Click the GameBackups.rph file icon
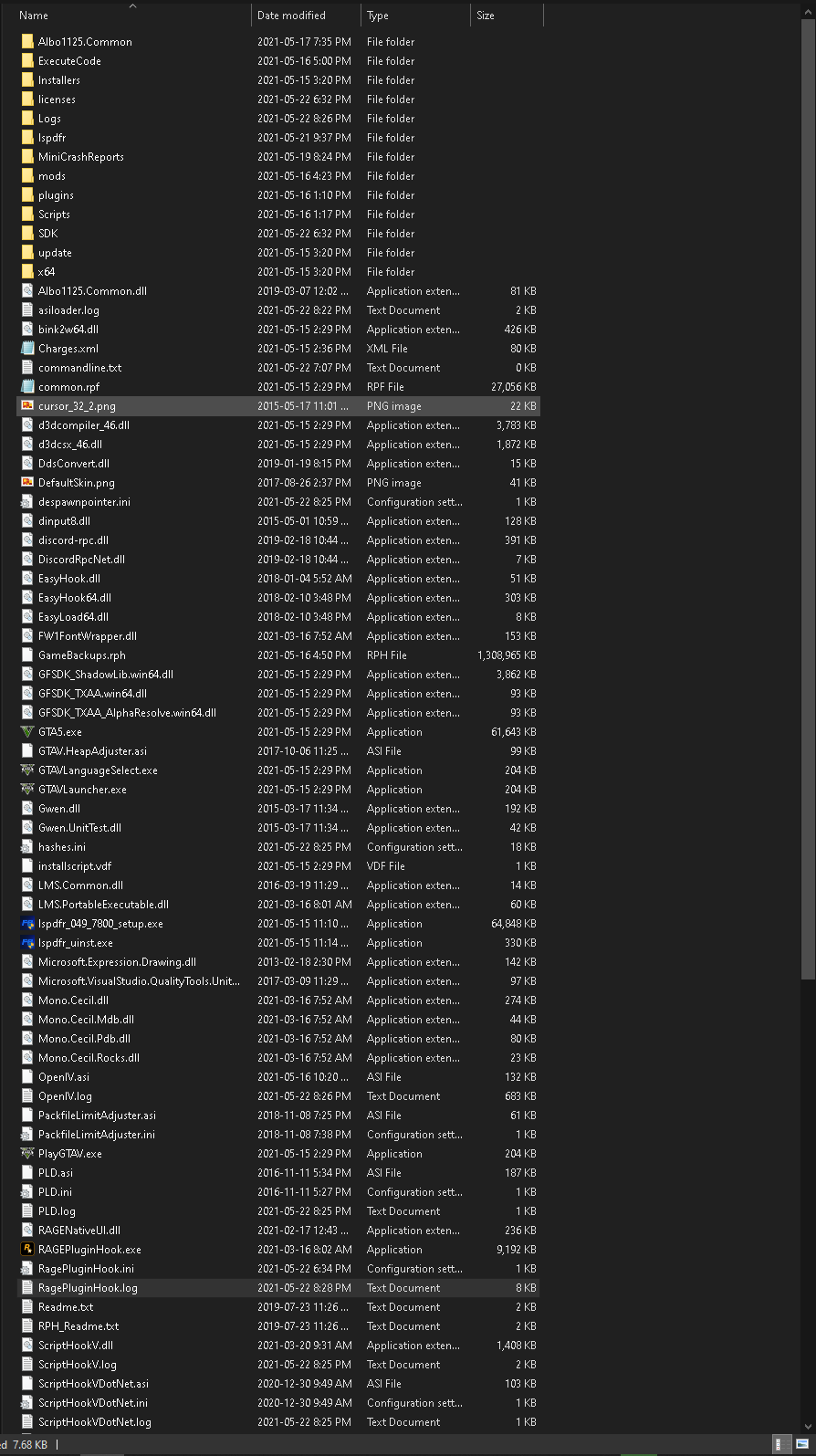 pyautogui.click(x=27, y=655)
